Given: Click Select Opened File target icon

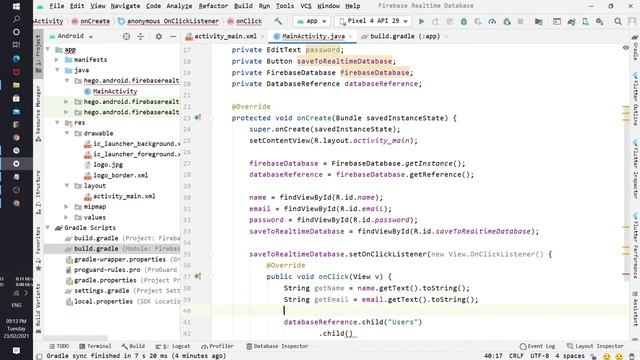Looking at the screenshot, I should click(127, 36).
